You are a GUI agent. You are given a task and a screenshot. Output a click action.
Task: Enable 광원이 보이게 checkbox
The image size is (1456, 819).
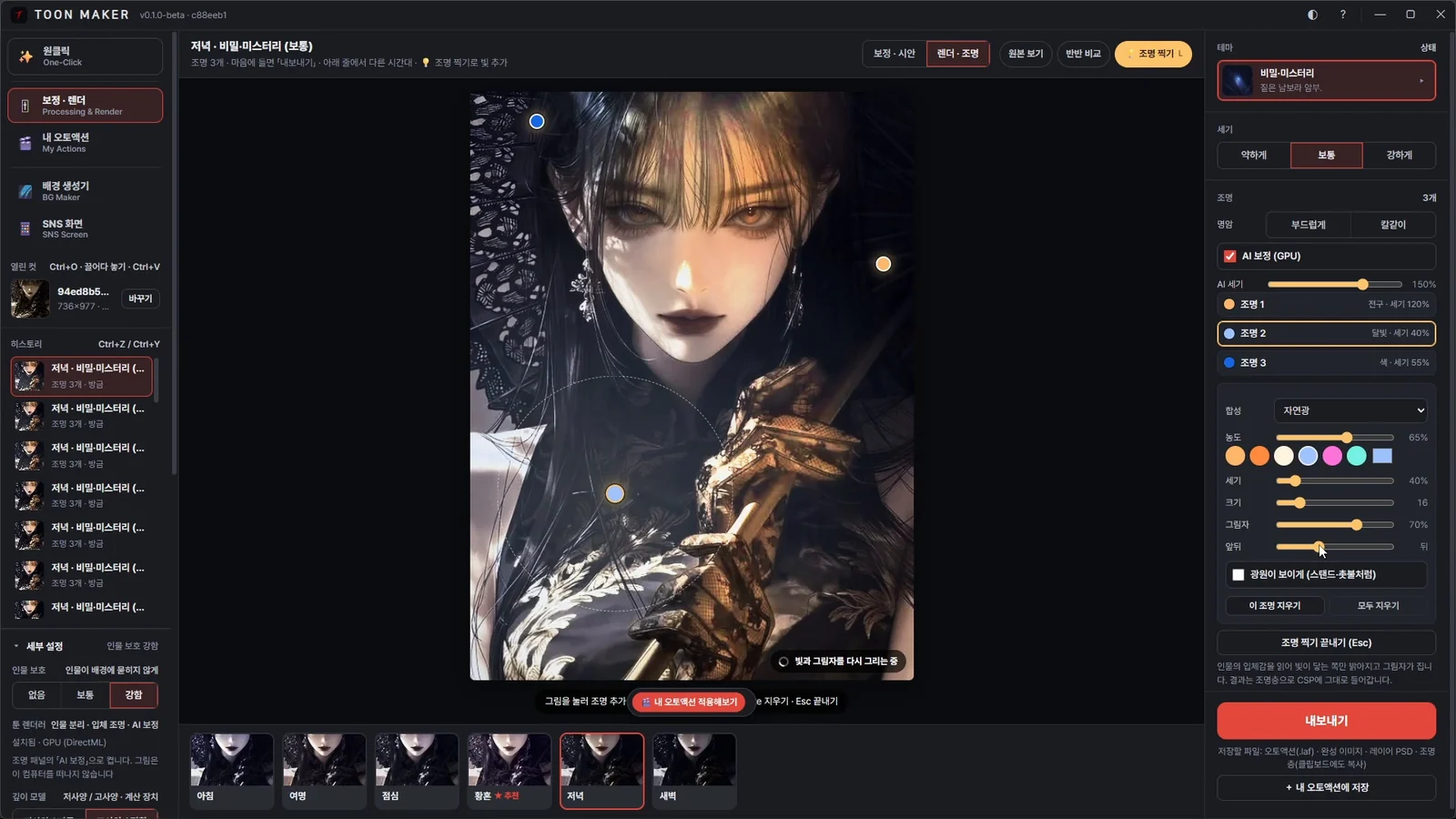(1238, 574)
